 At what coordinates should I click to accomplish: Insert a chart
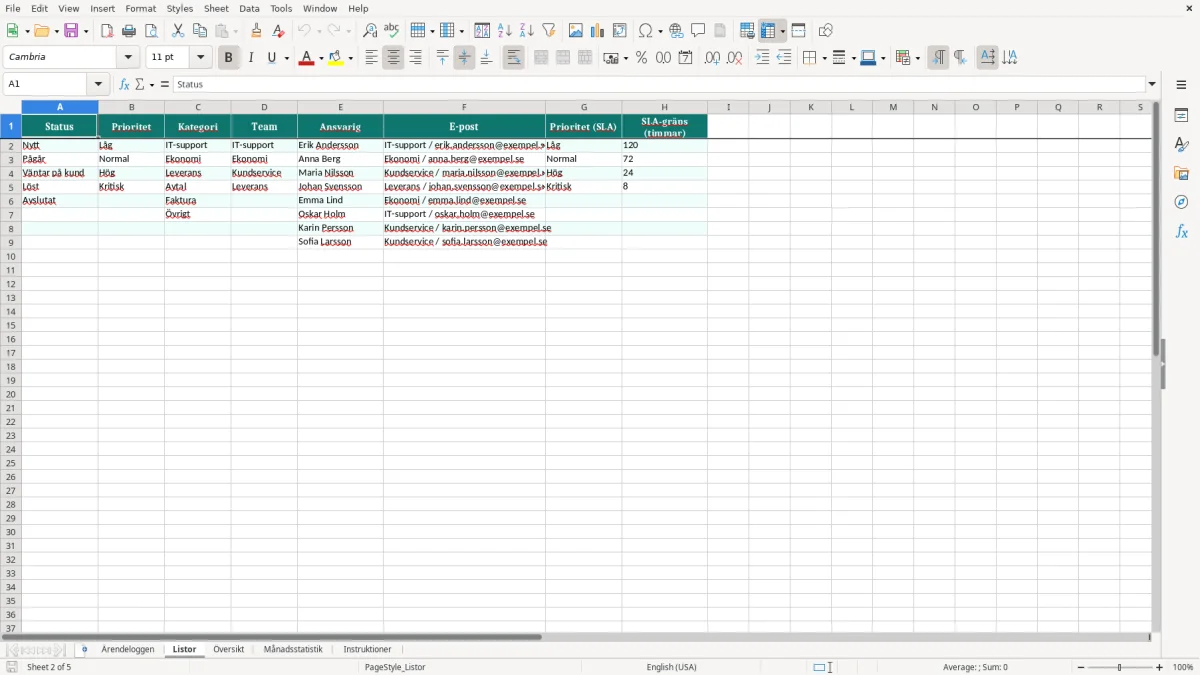[598, 31]
